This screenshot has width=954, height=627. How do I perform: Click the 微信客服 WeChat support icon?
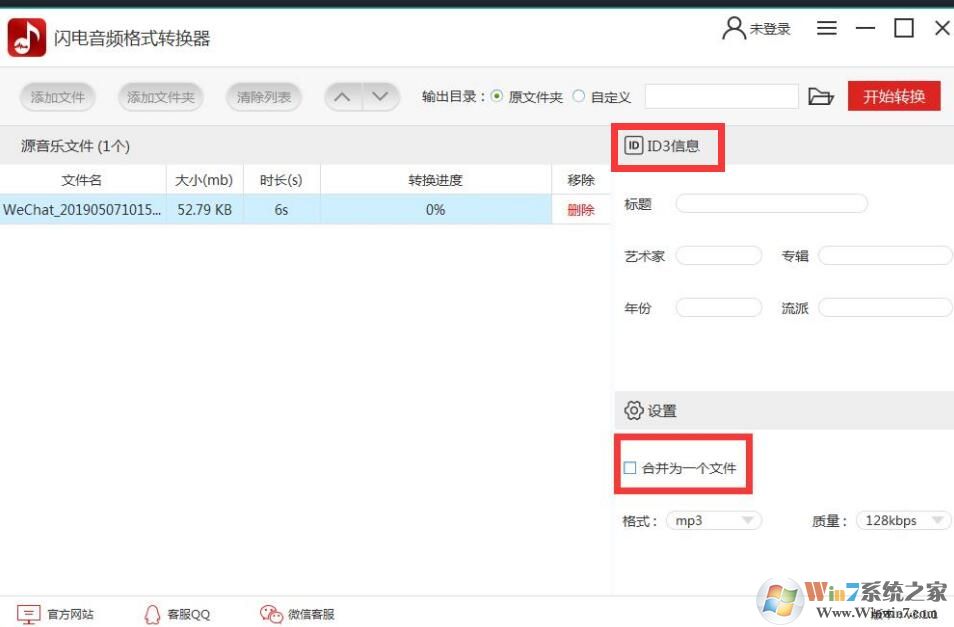click(271, 613)
